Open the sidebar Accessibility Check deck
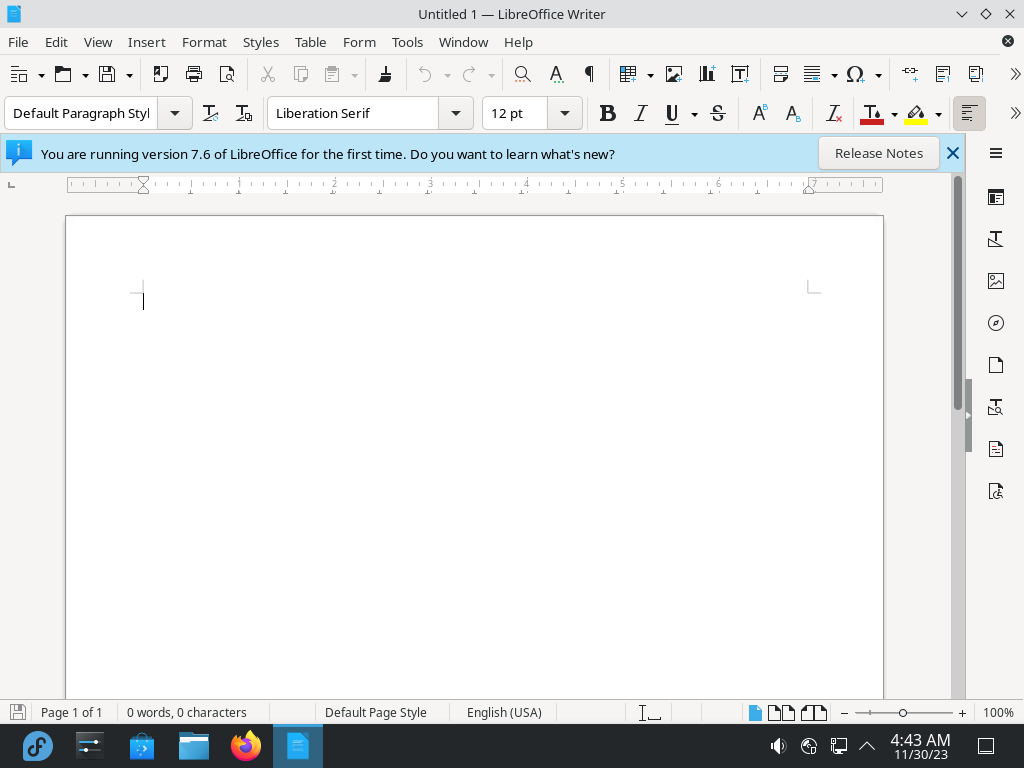The width and height of the screenshot is (1024, 768). (x=995, y=491)
